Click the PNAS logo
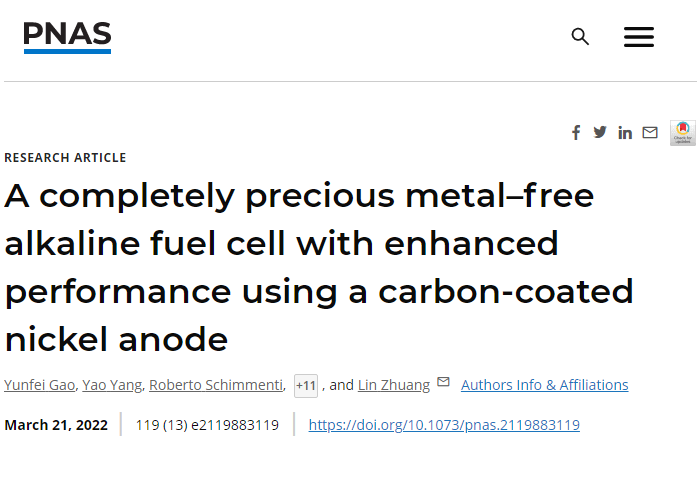The width and height of the screenshot is (700, 493). [67, 37]
